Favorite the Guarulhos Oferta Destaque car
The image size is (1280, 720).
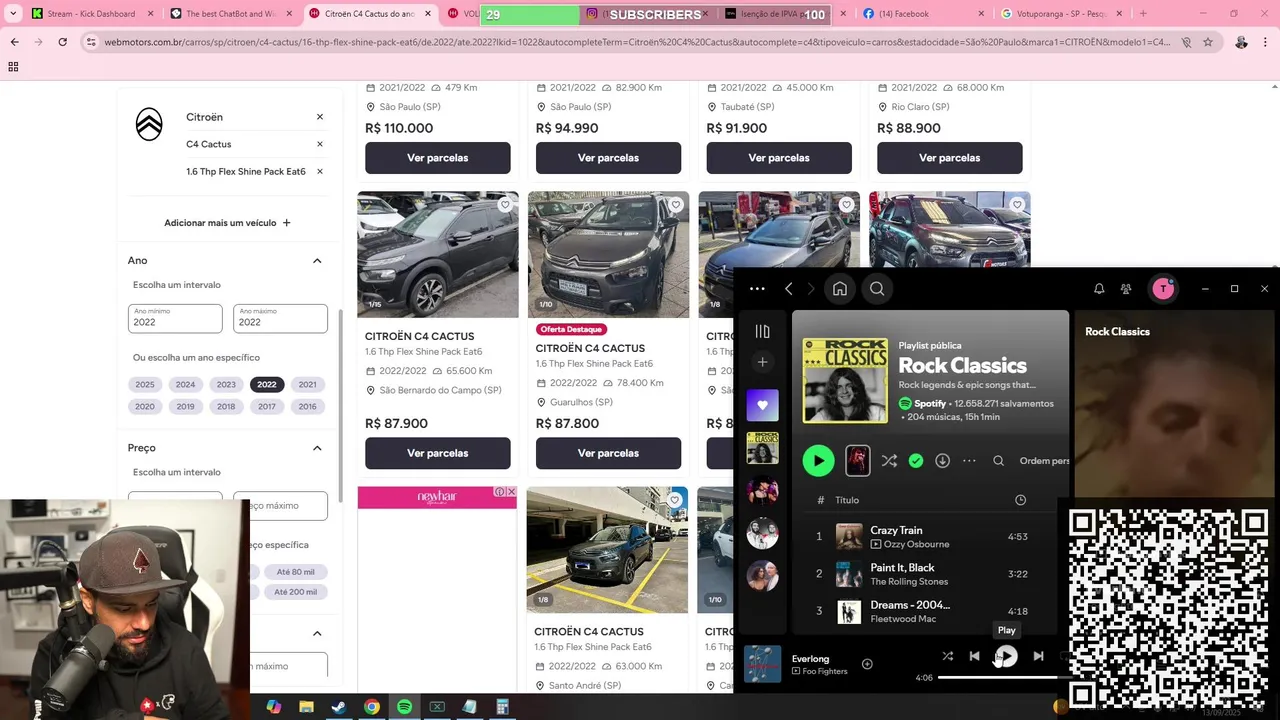676,205
